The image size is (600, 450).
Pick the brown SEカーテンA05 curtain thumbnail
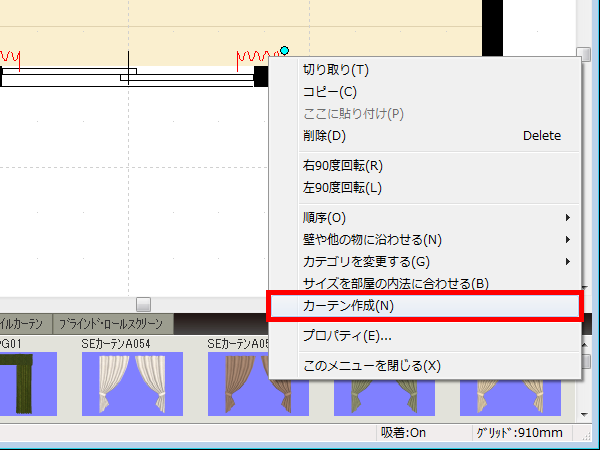coord(240,383)
